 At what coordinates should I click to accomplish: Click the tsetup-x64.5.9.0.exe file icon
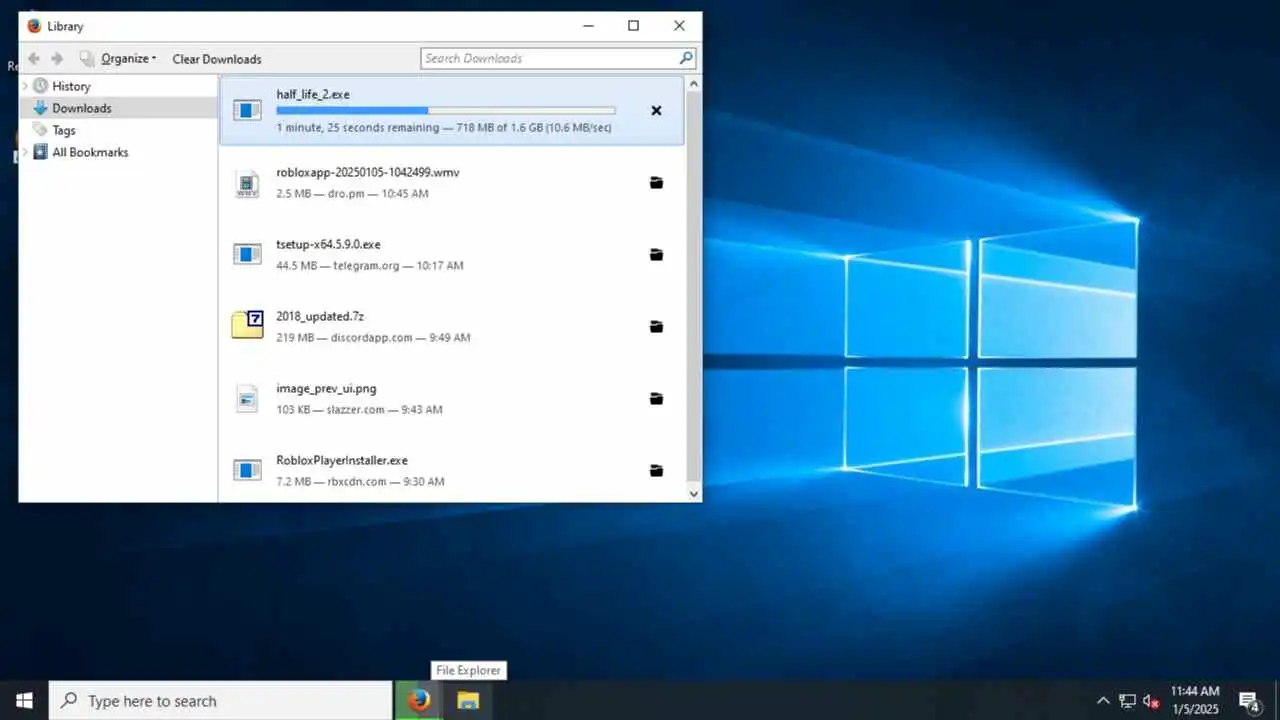pos(247,254)
